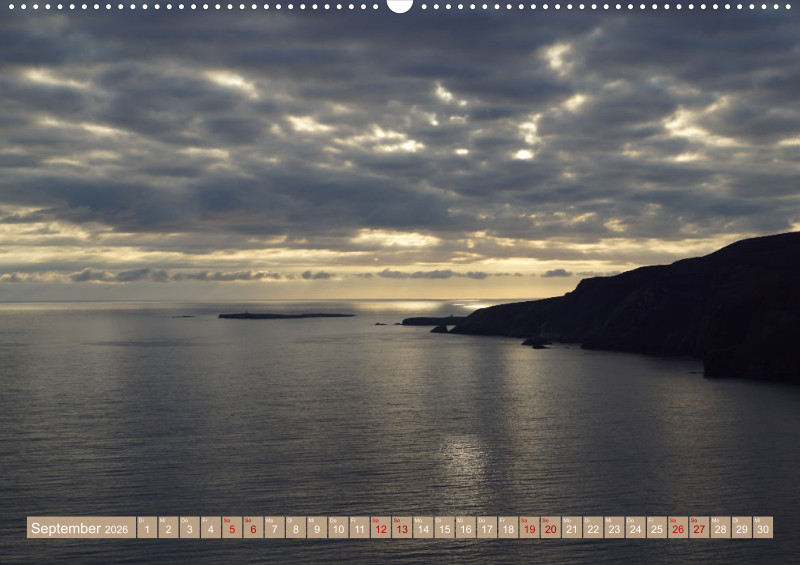Select day 23 in the calendar strip

615,527
